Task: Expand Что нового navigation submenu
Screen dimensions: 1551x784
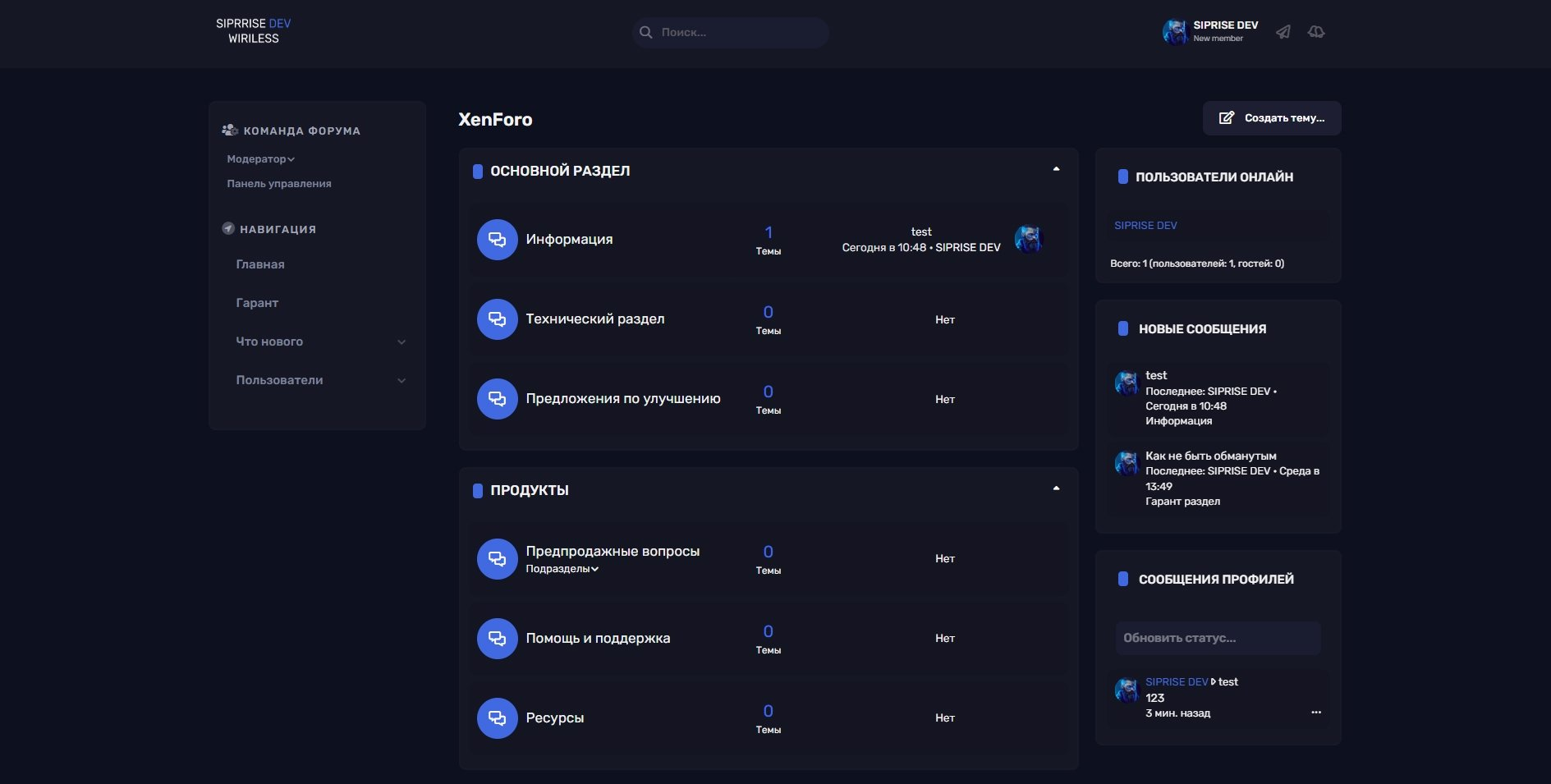Action: click(402, 342)
